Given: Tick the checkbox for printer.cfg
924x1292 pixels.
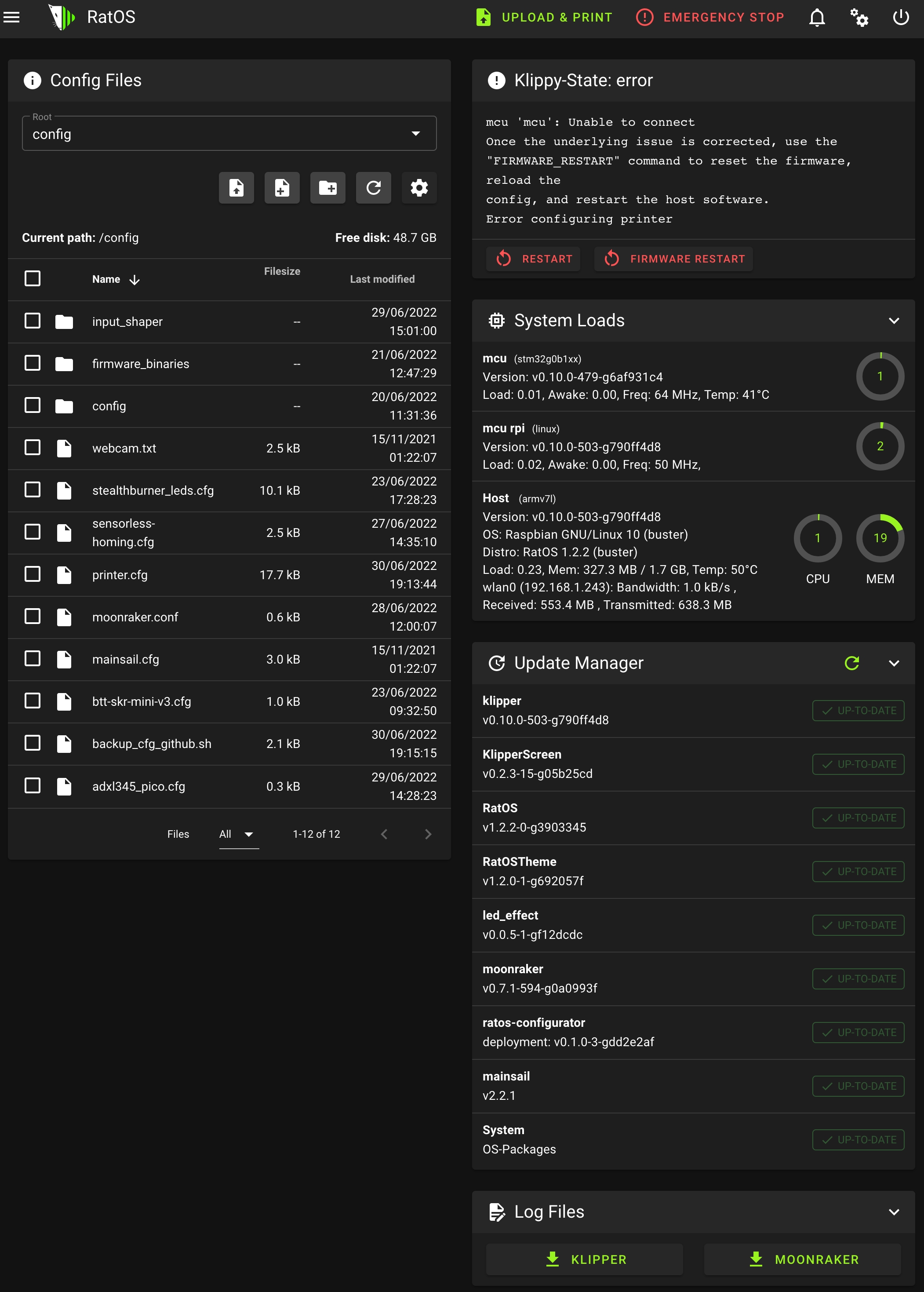Looking at the screenshot, I should click(33, 574).
